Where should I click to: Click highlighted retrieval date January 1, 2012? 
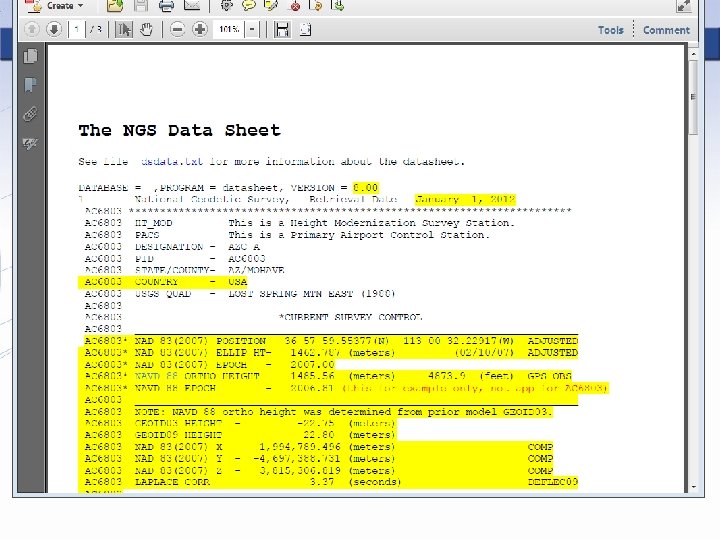[x=465, y=199]
